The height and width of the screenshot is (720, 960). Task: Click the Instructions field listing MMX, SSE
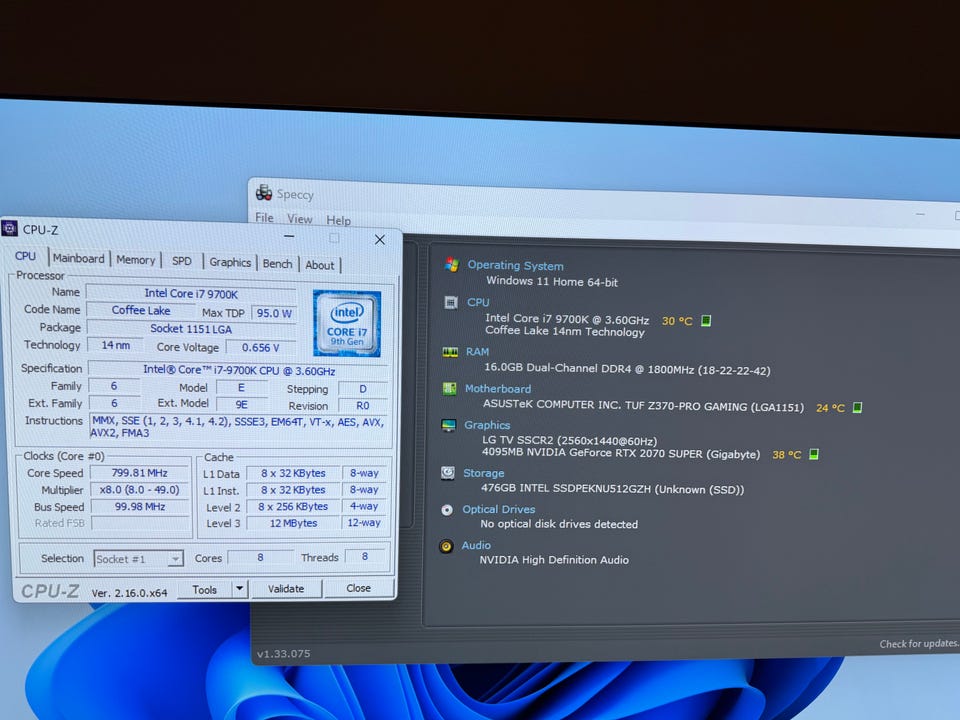pos(239,427)
